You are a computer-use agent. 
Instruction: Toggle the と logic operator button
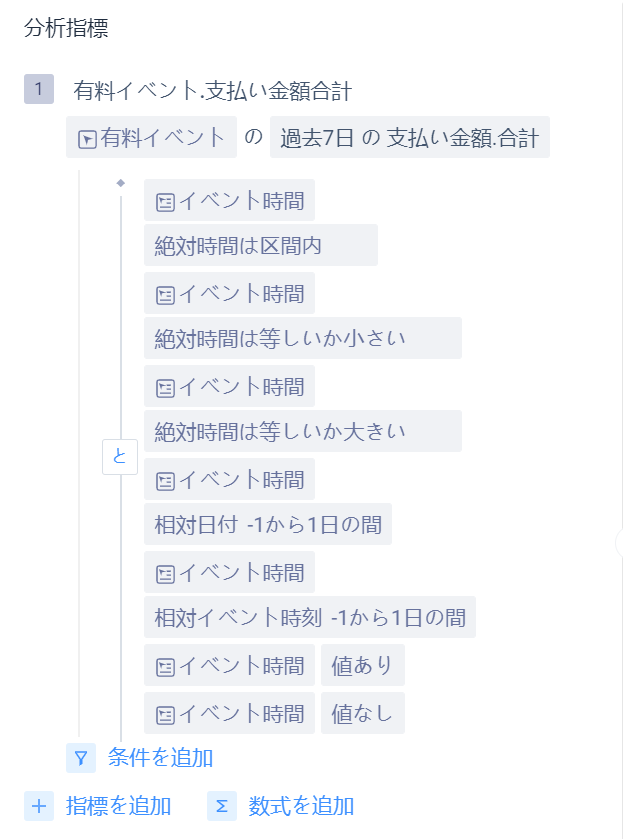click(120, 457)
